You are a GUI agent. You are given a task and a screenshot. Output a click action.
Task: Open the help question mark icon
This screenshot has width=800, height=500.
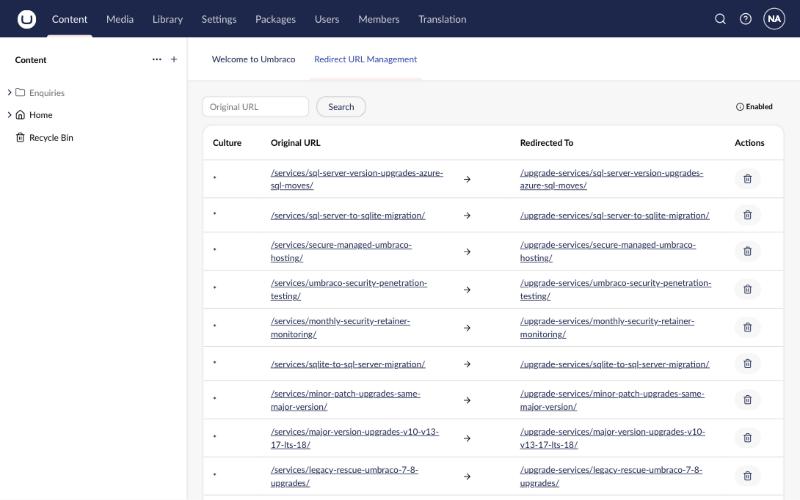[745, 19]
